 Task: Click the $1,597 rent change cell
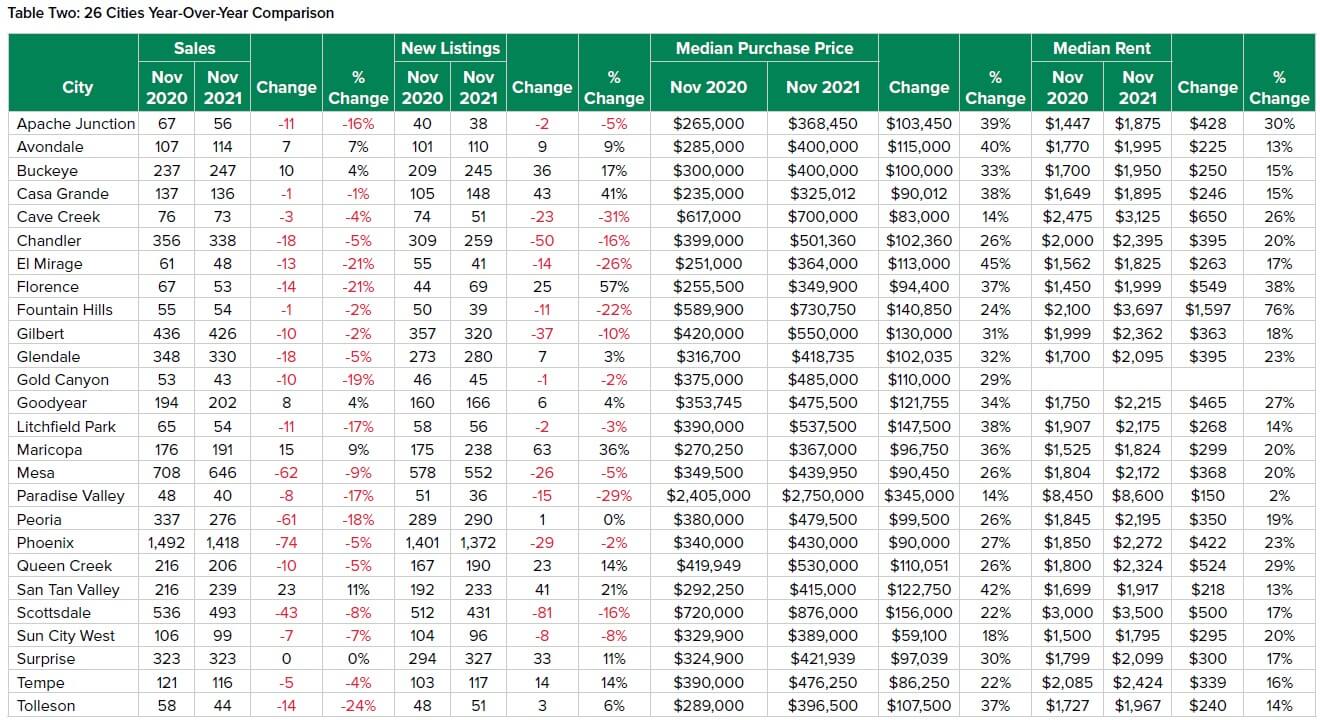tap(1207, 310)
